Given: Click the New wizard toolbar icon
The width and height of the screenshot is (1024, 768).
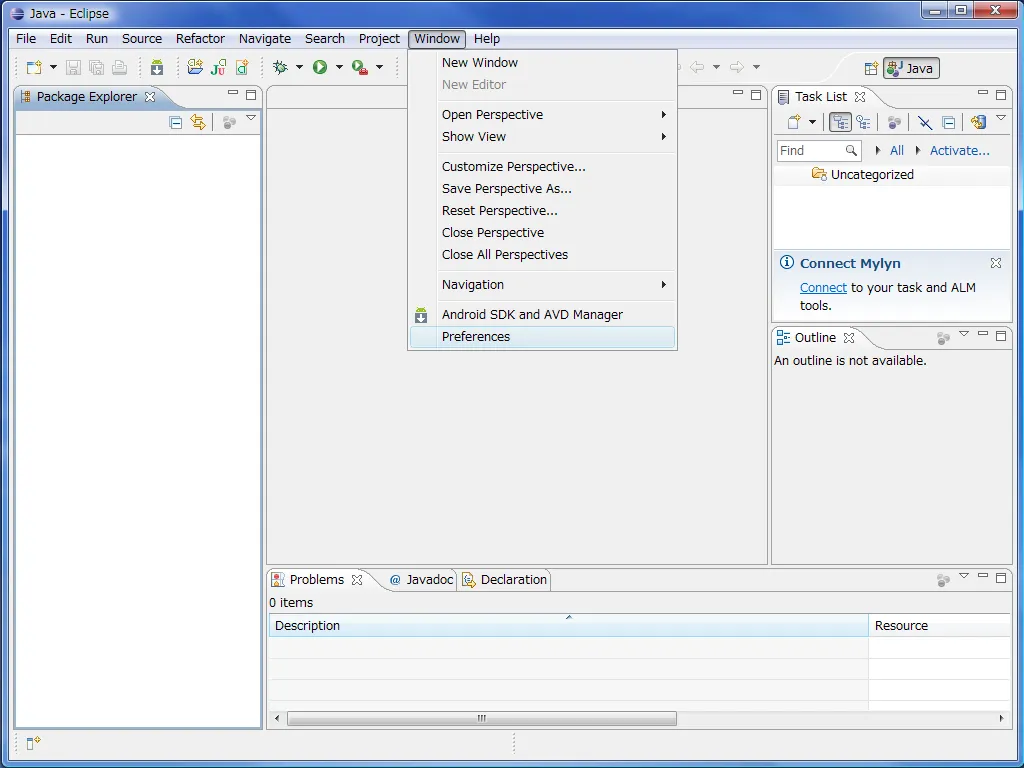Looking at the screenshot, I should [x=34, y=67].
